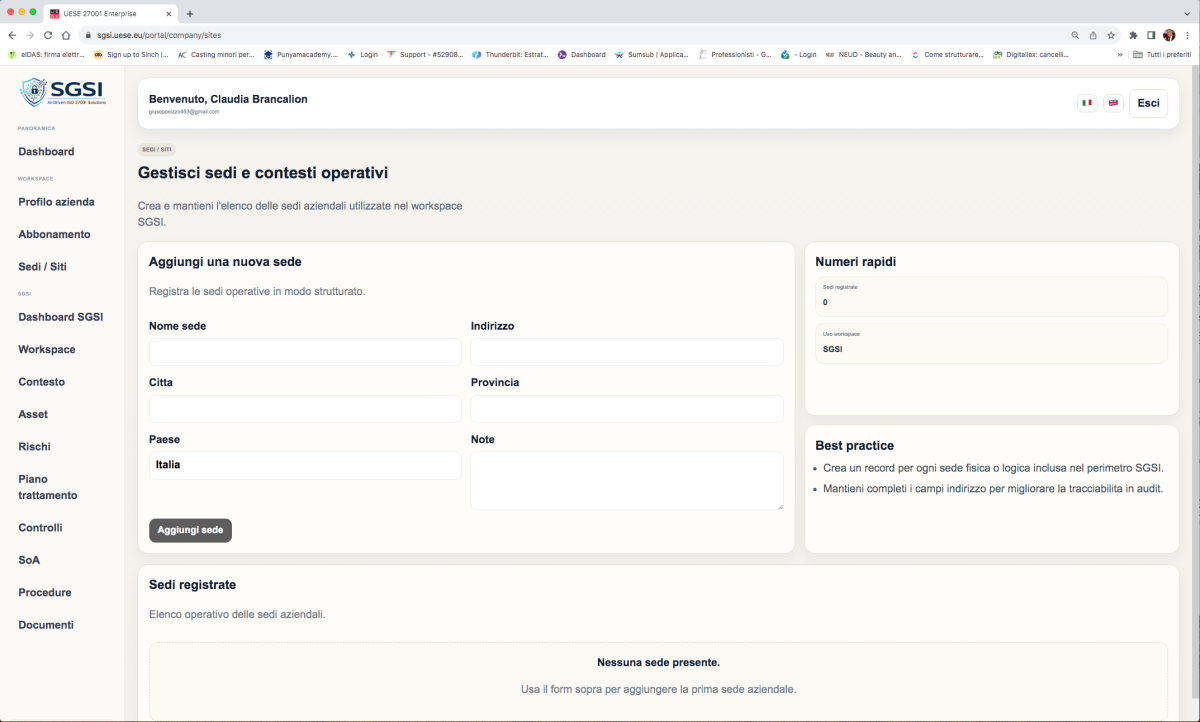Open Dashboard SGSI in the sidebar
Screen dimensions: 1200x722
pyautogui.click(x=60, y=317)
